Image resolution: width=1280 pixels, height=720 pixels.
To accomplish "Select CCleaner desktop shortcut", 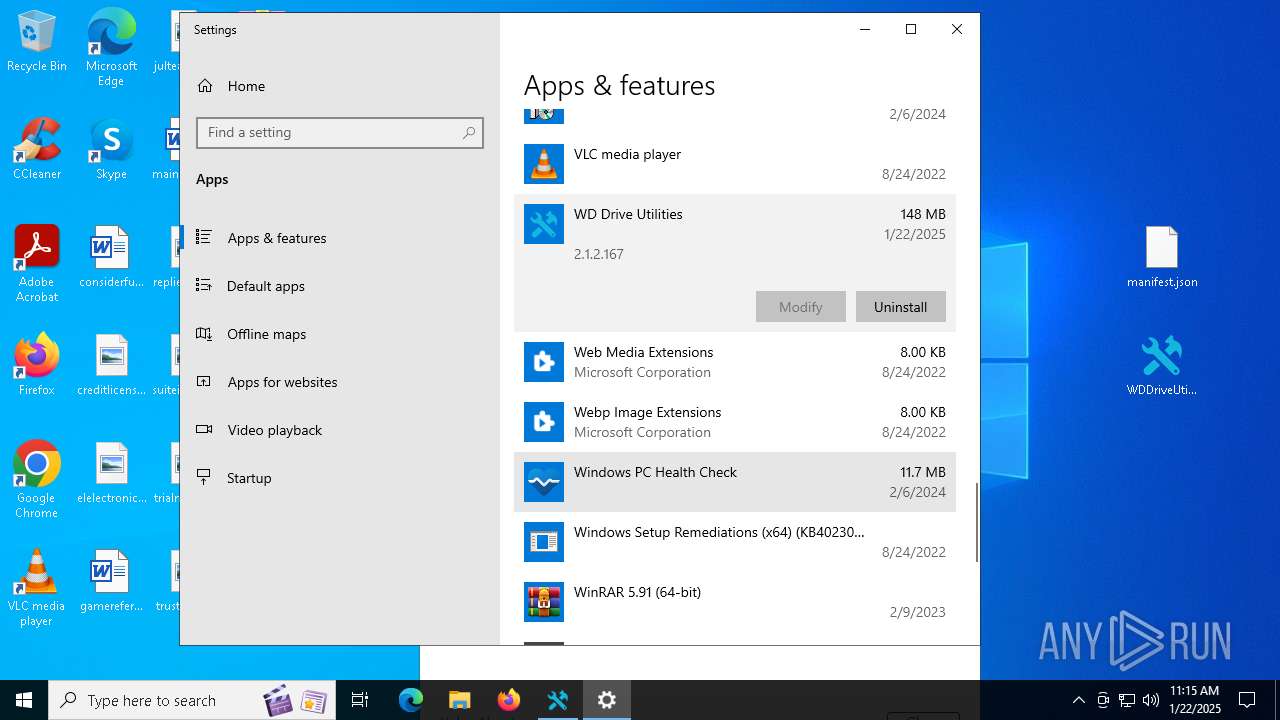I will pyautogui.click(x=37, y=149).
